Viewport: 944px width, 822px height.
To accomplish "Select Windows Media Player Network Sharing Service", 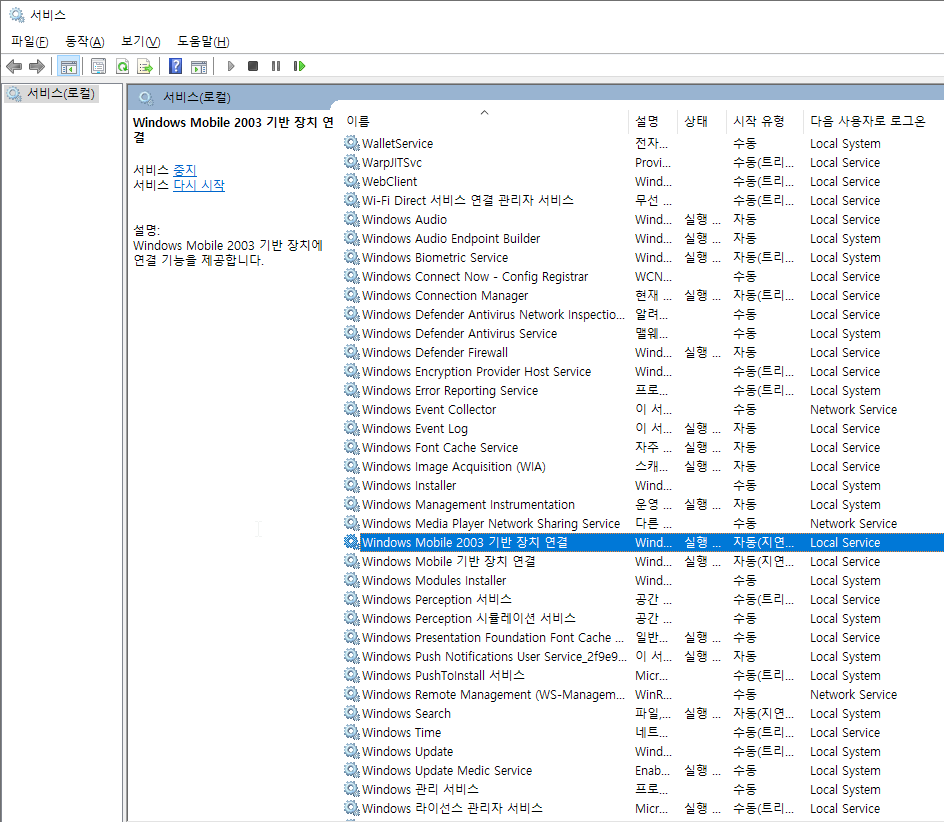I will [491, 523].
